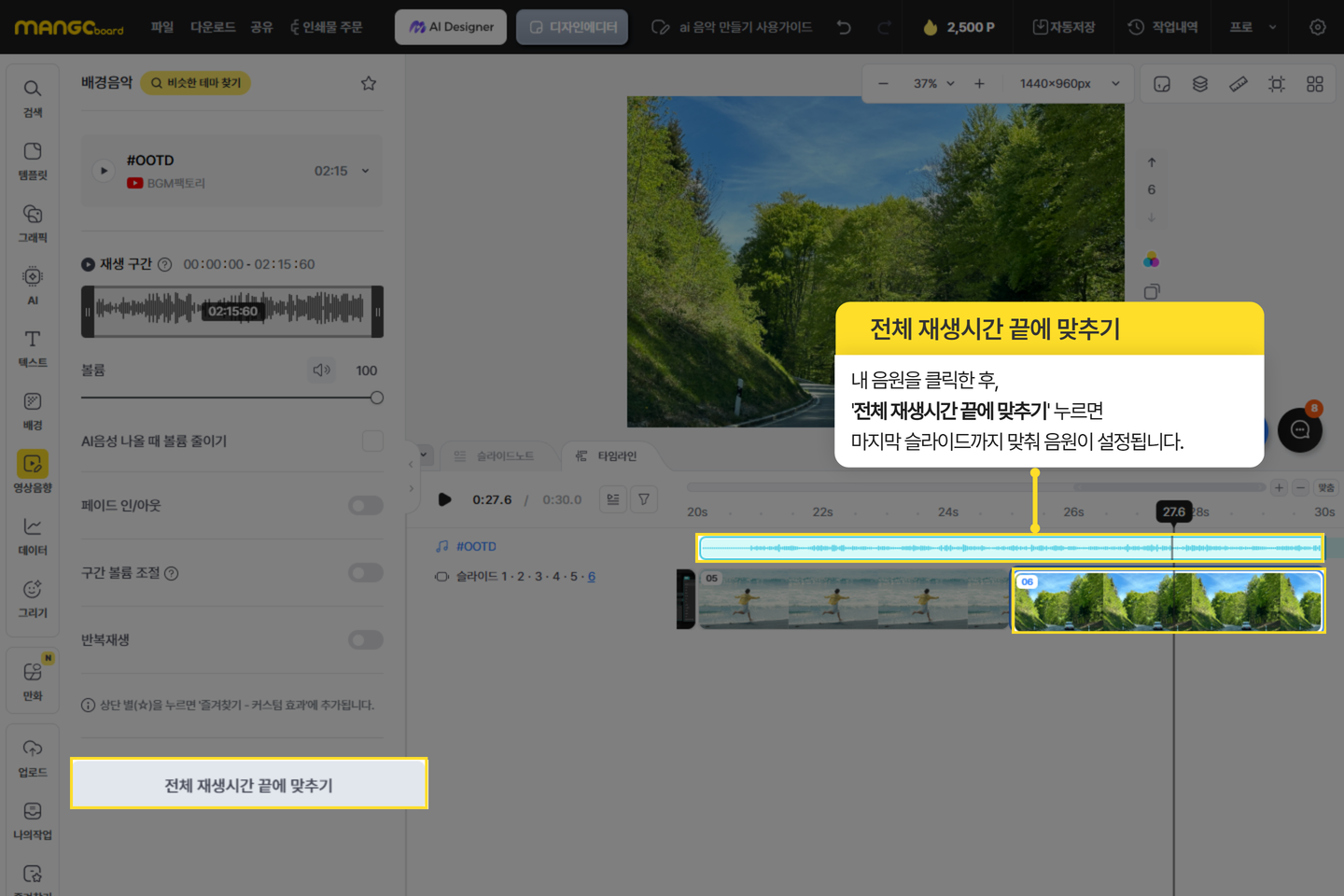
Task: Open the chat support bubble
Action: [1300, 430]
